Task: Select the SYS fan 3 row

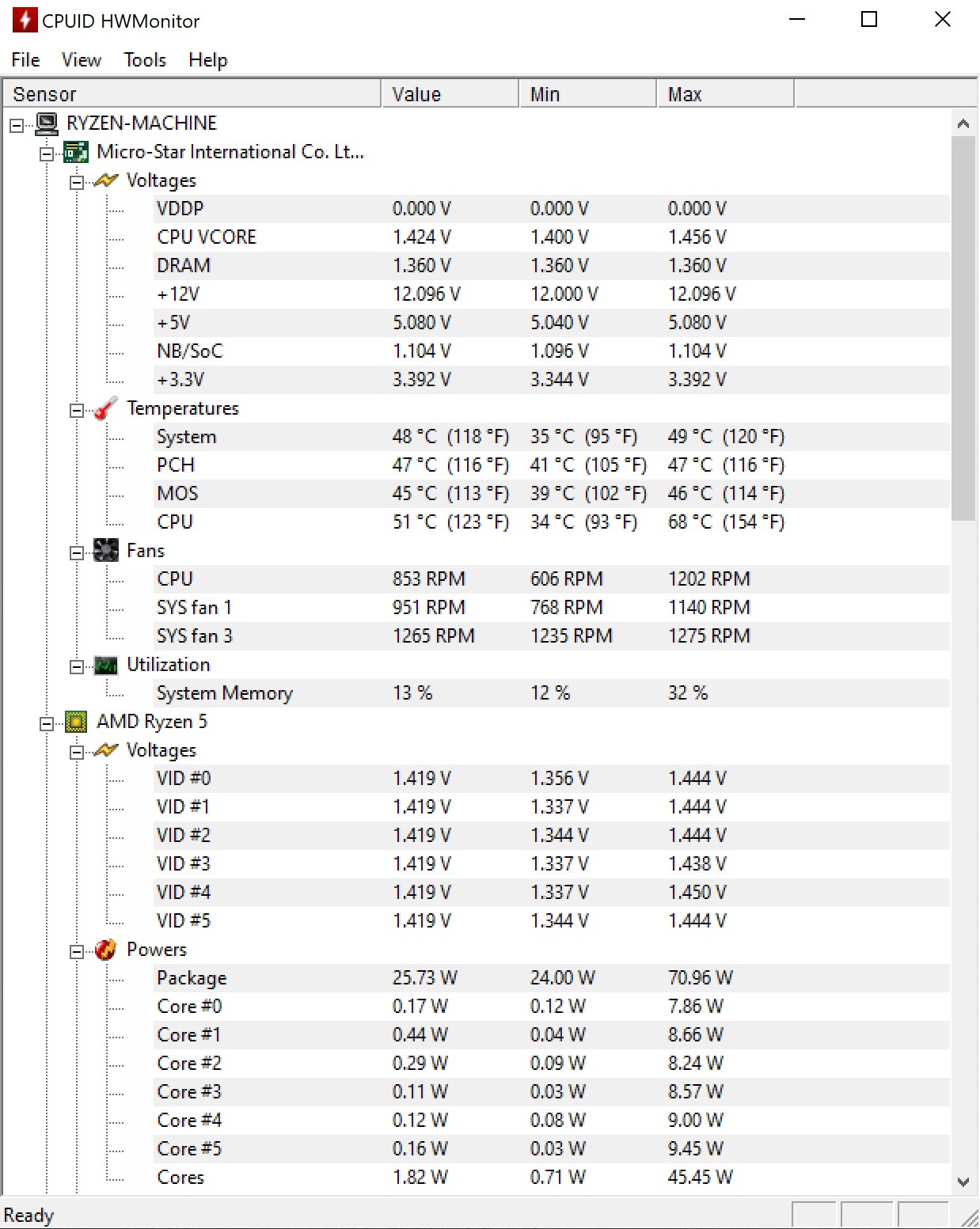Action: tap(553, 636)
